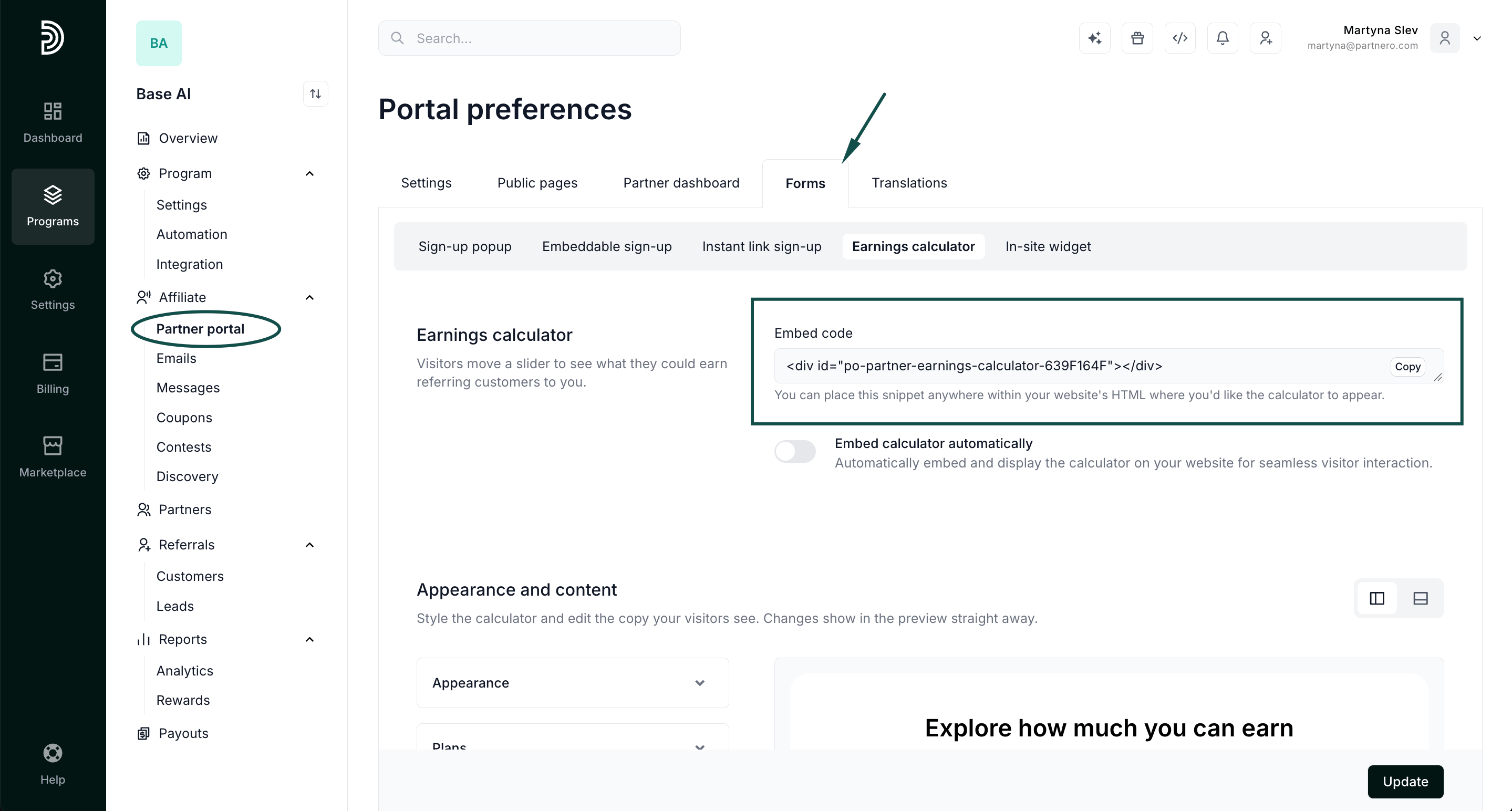Switch to the Translations tab
Image resolution: width=1512 pixels, height=811 pixels.
click(908, 183)
